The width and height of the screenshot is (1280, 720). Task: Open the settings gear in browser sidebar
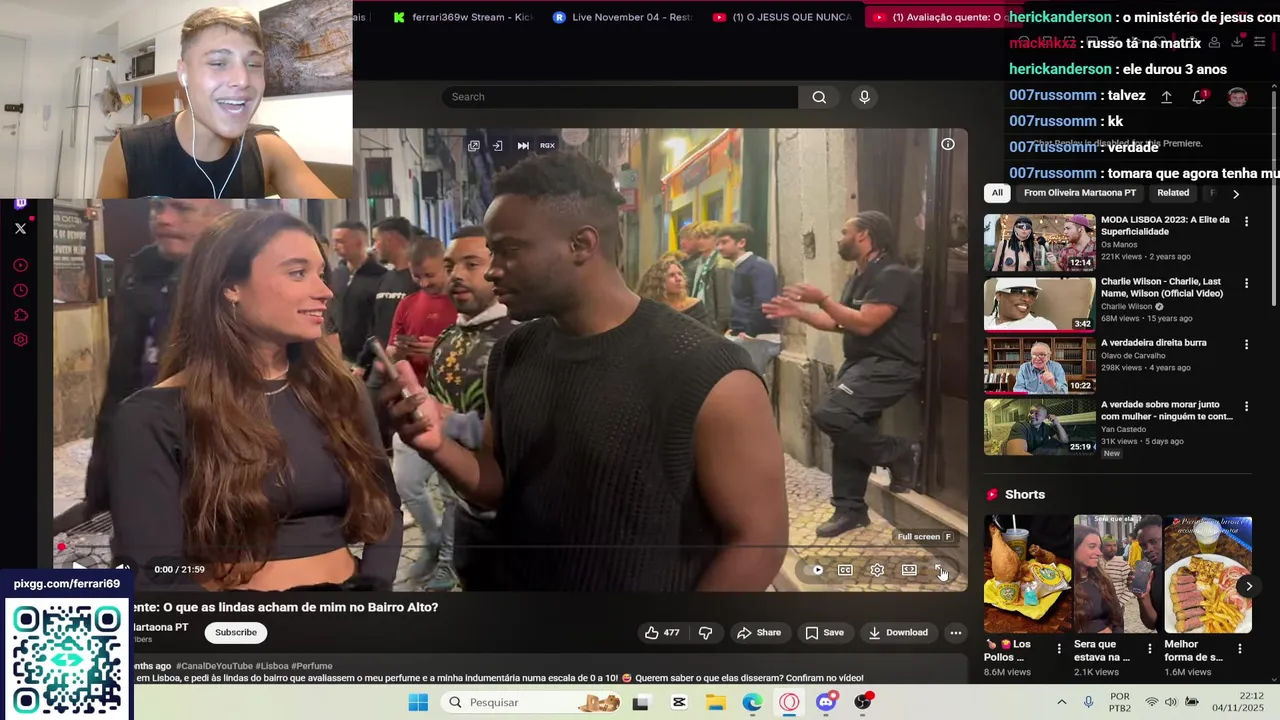pyautogui.click(x=20, y=340)
